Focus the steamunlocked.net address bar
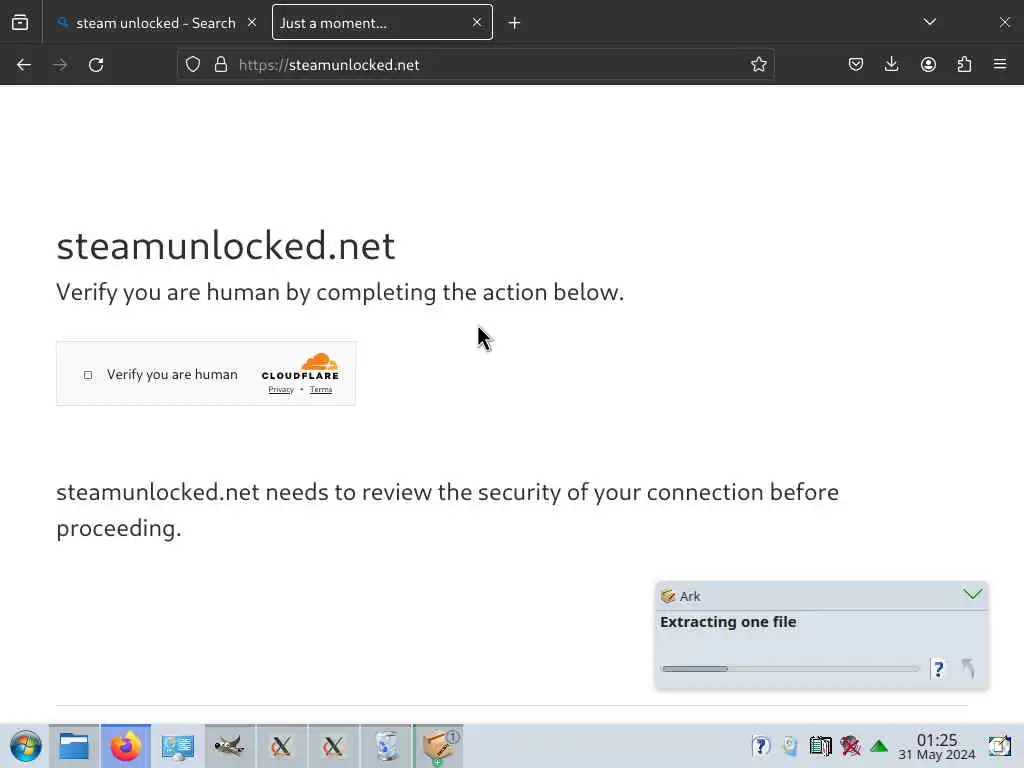 (x=480, y=65)
